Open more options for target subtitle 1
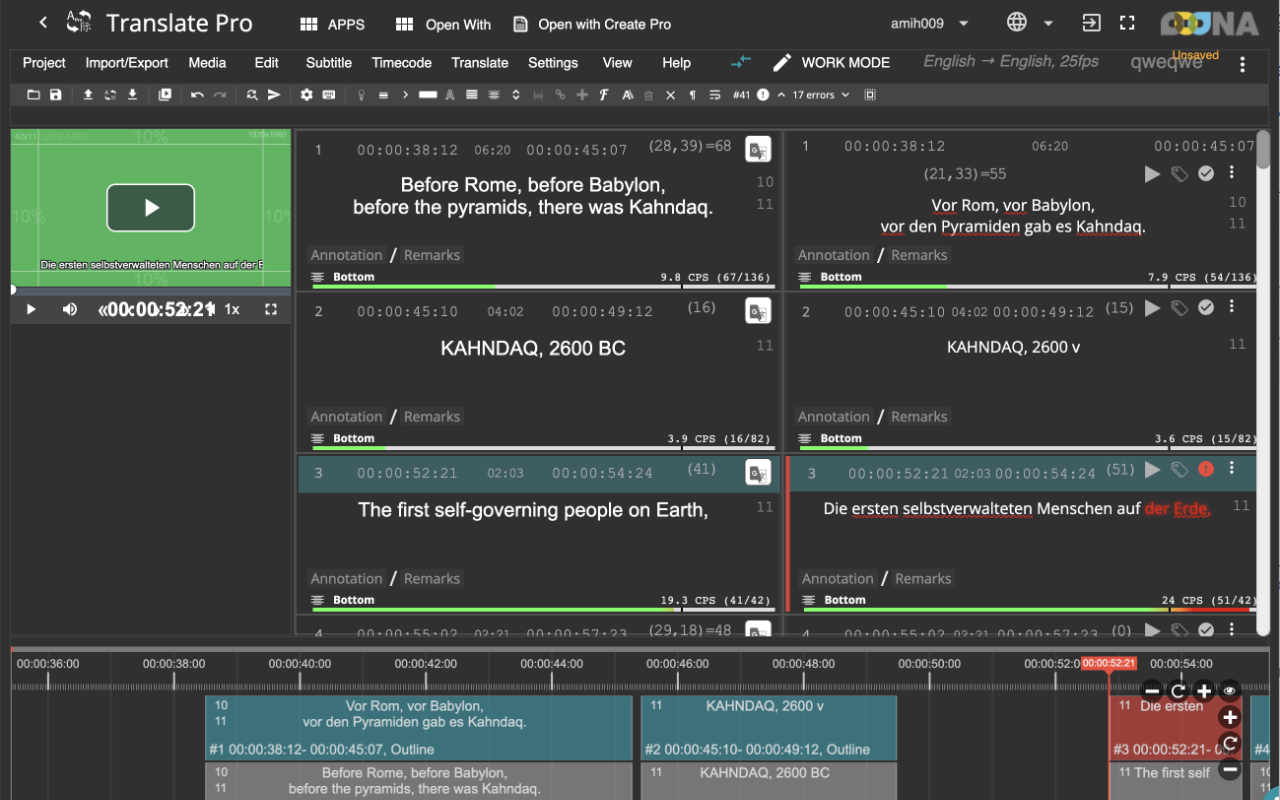 [x=1232, y=174]
